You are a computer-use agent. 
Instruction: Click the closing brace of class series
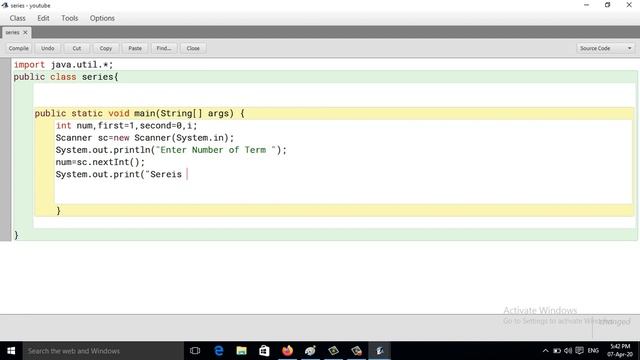[16, 235]
